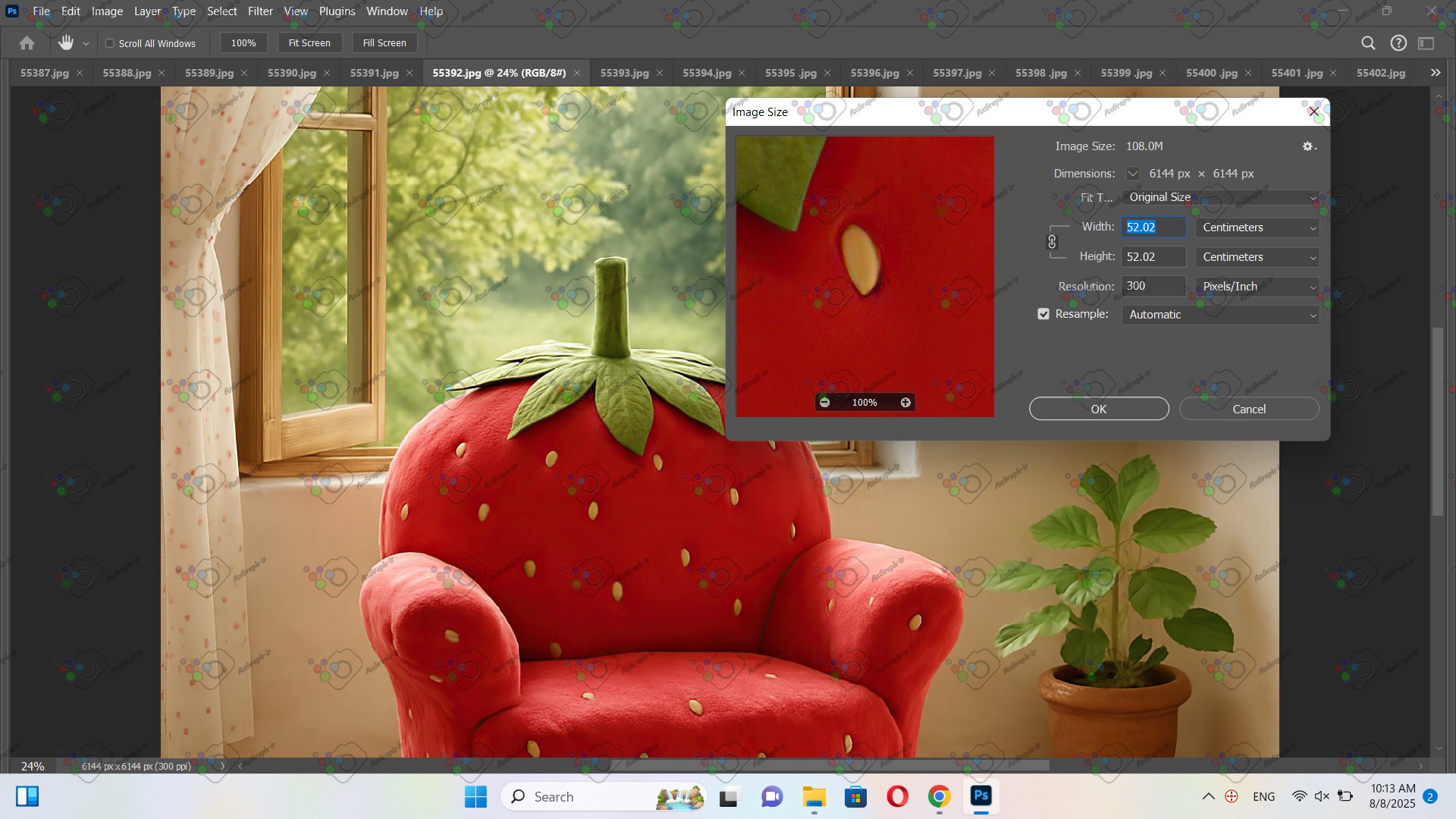Select the Hand tool icon
The image size is (1456, 819).
[66, 43]
